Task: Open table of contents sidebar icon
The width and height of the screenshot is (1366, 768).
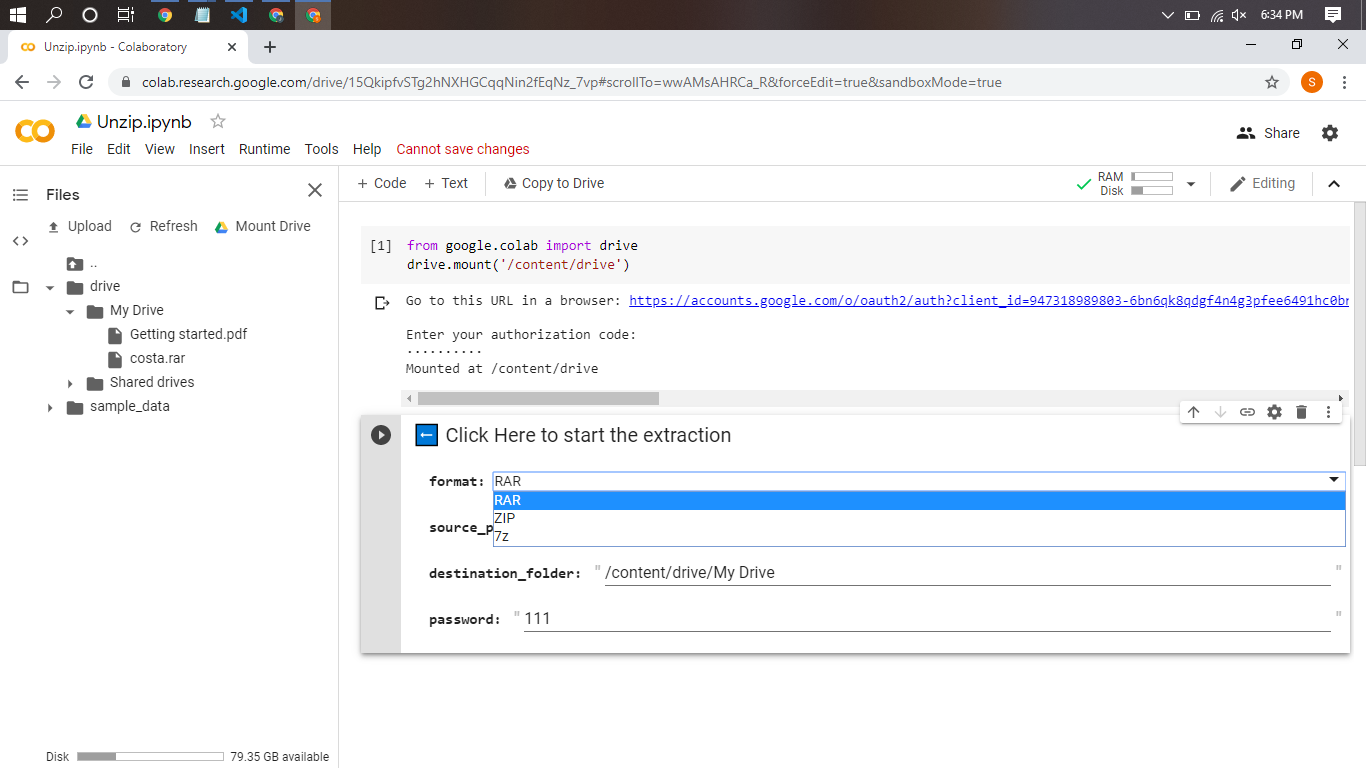Action: coord(20,195)
